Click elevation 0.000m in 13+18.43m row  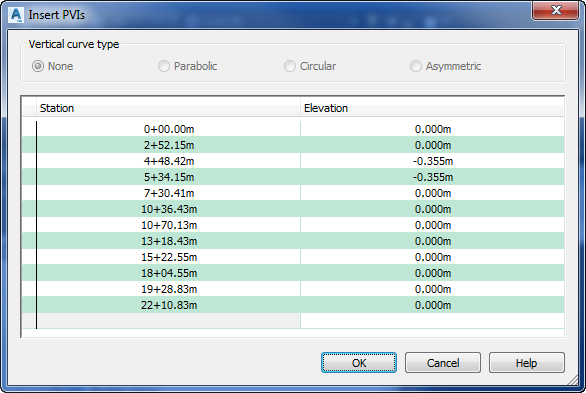(432, 241)
